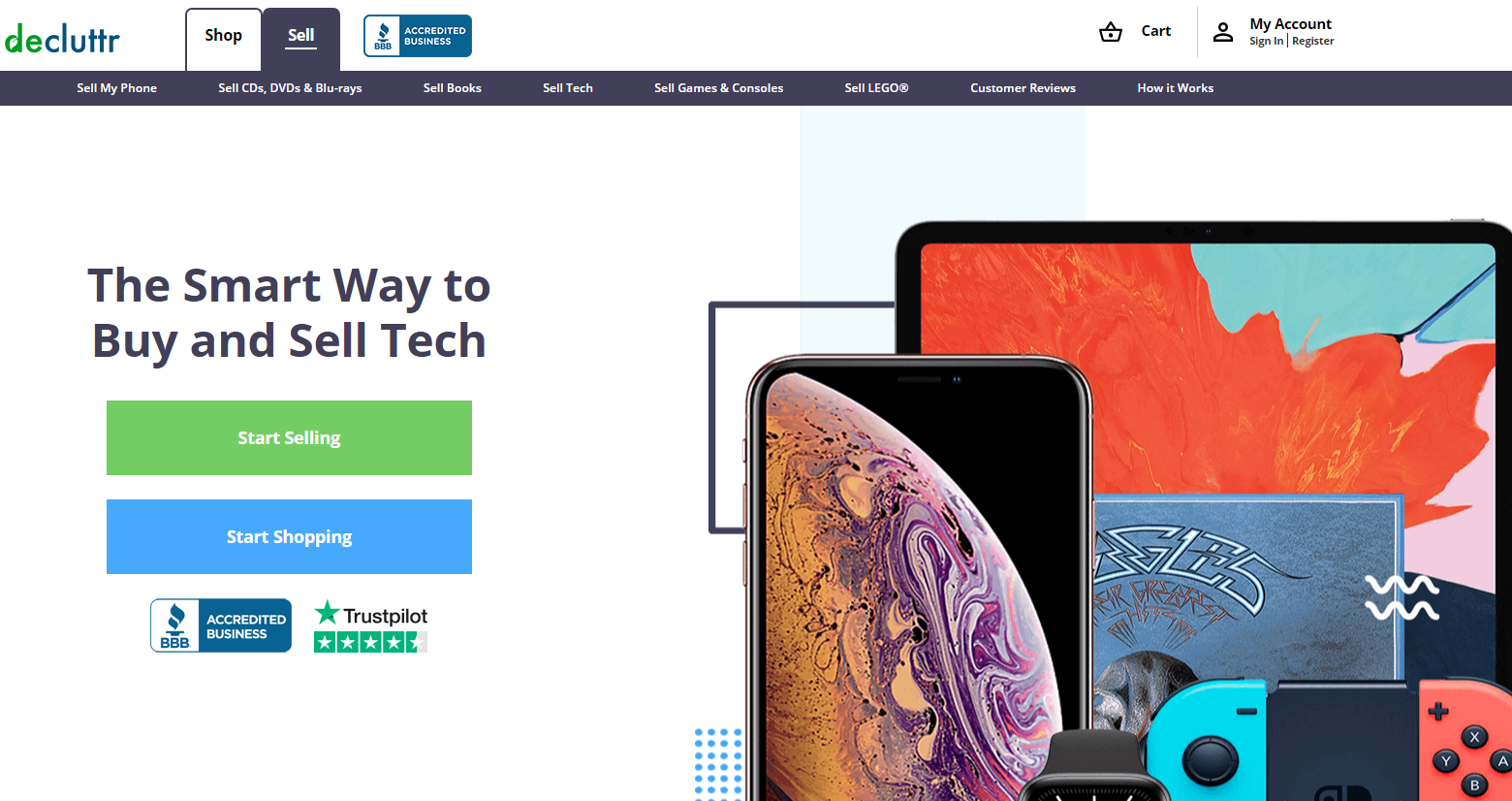The image size is (1512, 801).
Task: Go to Sell Books
Action: 453,88
